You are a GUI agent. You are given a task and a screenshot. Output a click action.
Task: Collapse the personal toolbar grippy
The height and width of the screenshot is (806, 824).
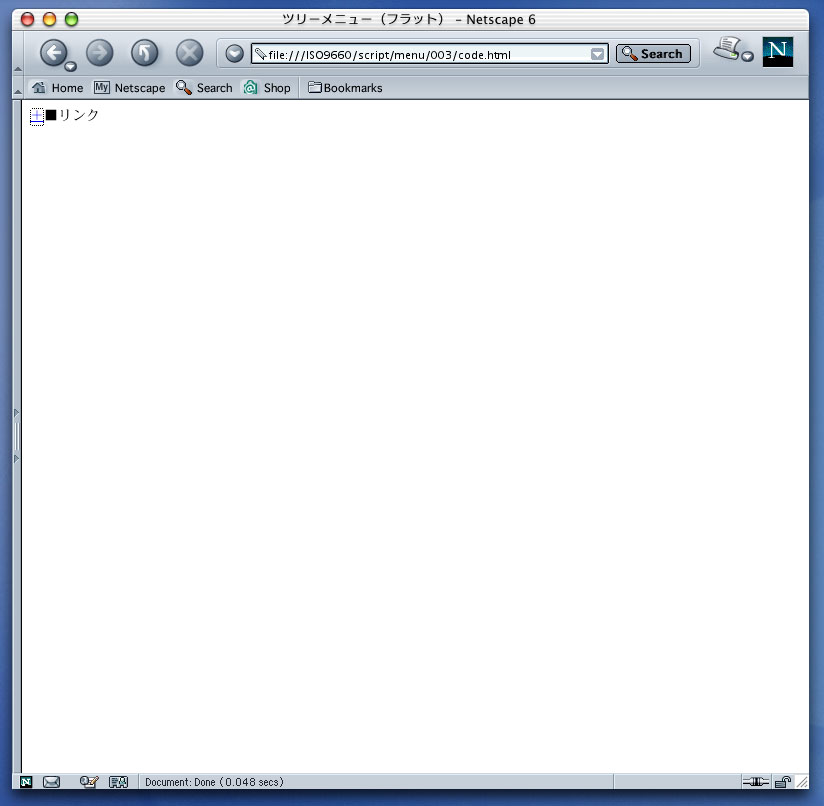(x=17, y=88)
